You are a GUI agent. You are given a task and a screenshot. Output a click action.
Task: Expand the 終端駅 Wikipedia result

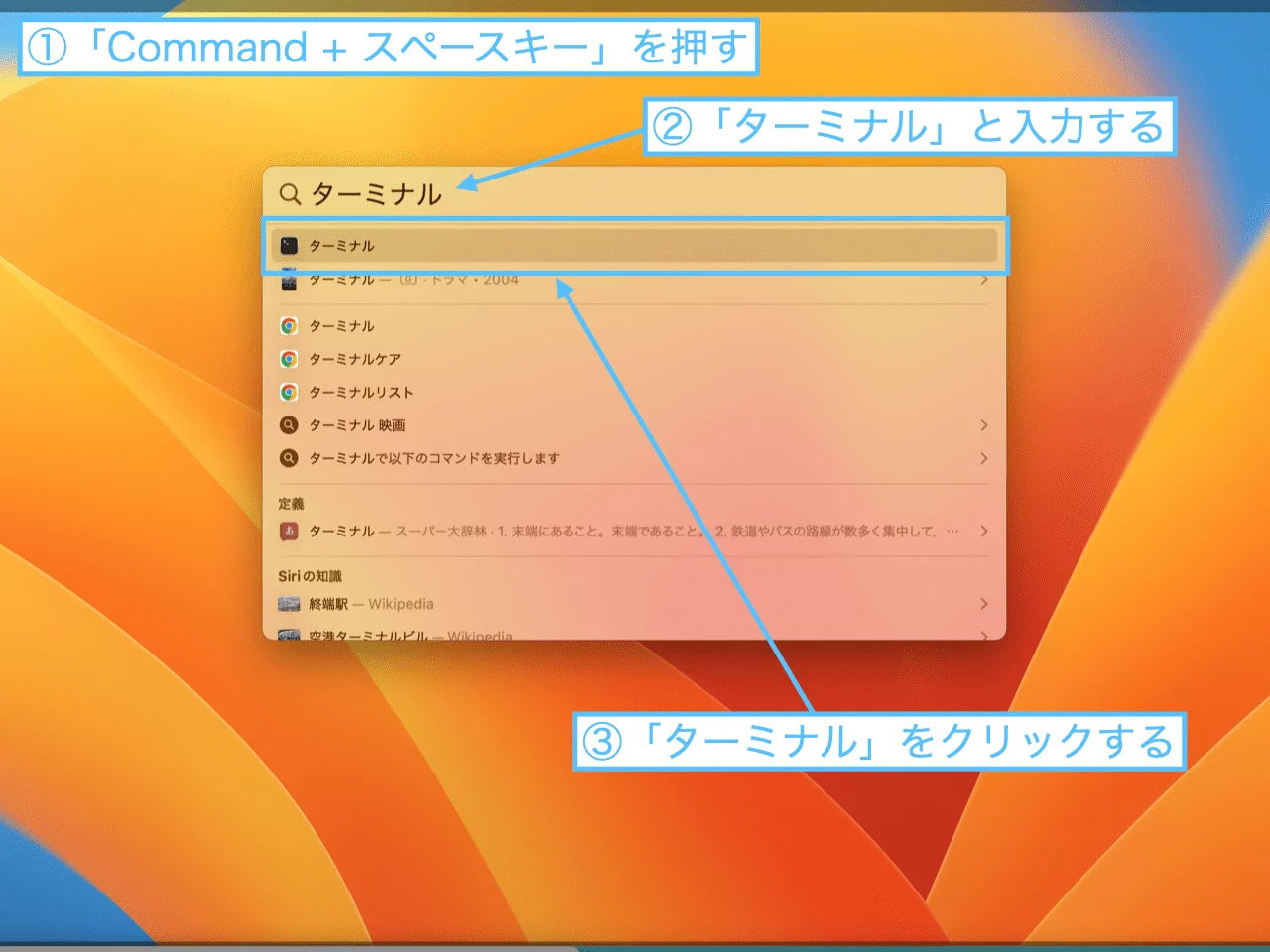coord(983,603)
